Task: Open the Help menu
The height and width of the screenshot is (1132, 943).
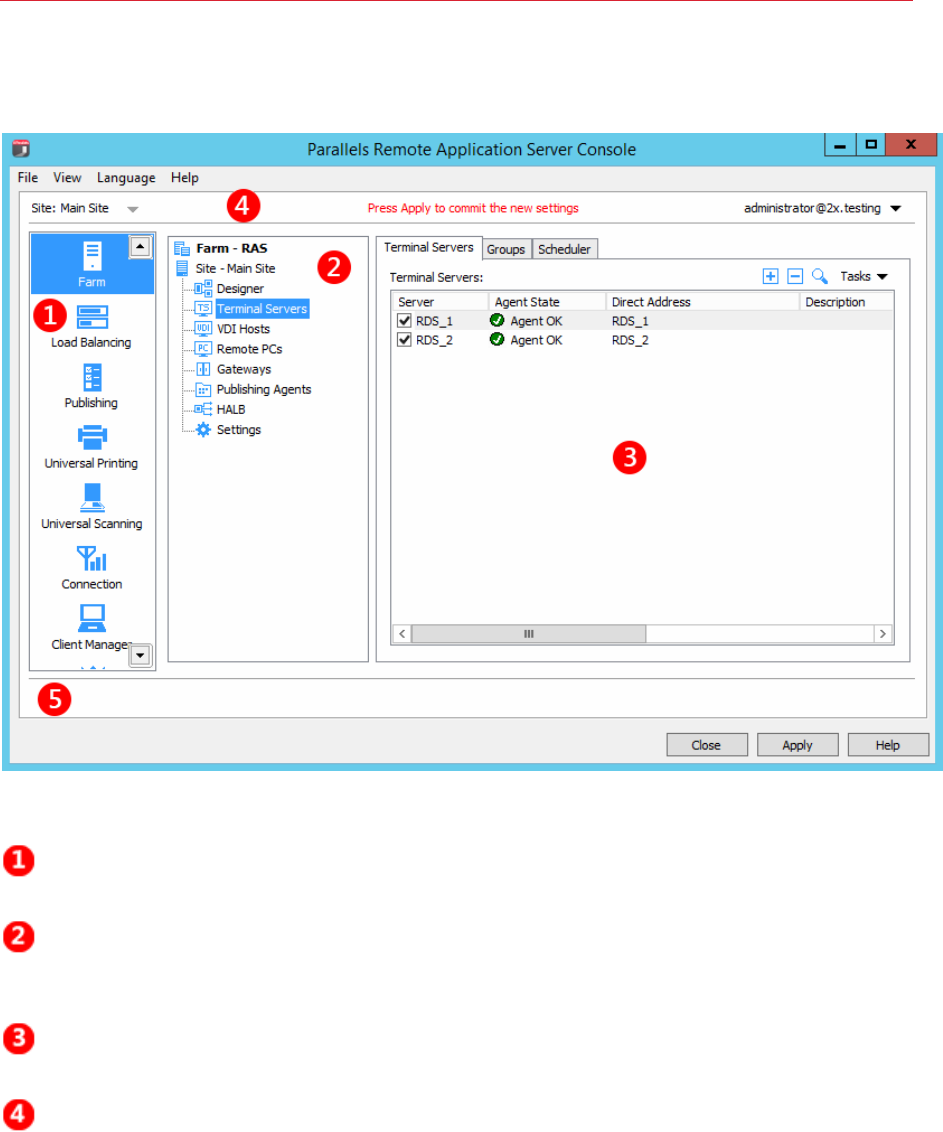Action: coord(185,178)
